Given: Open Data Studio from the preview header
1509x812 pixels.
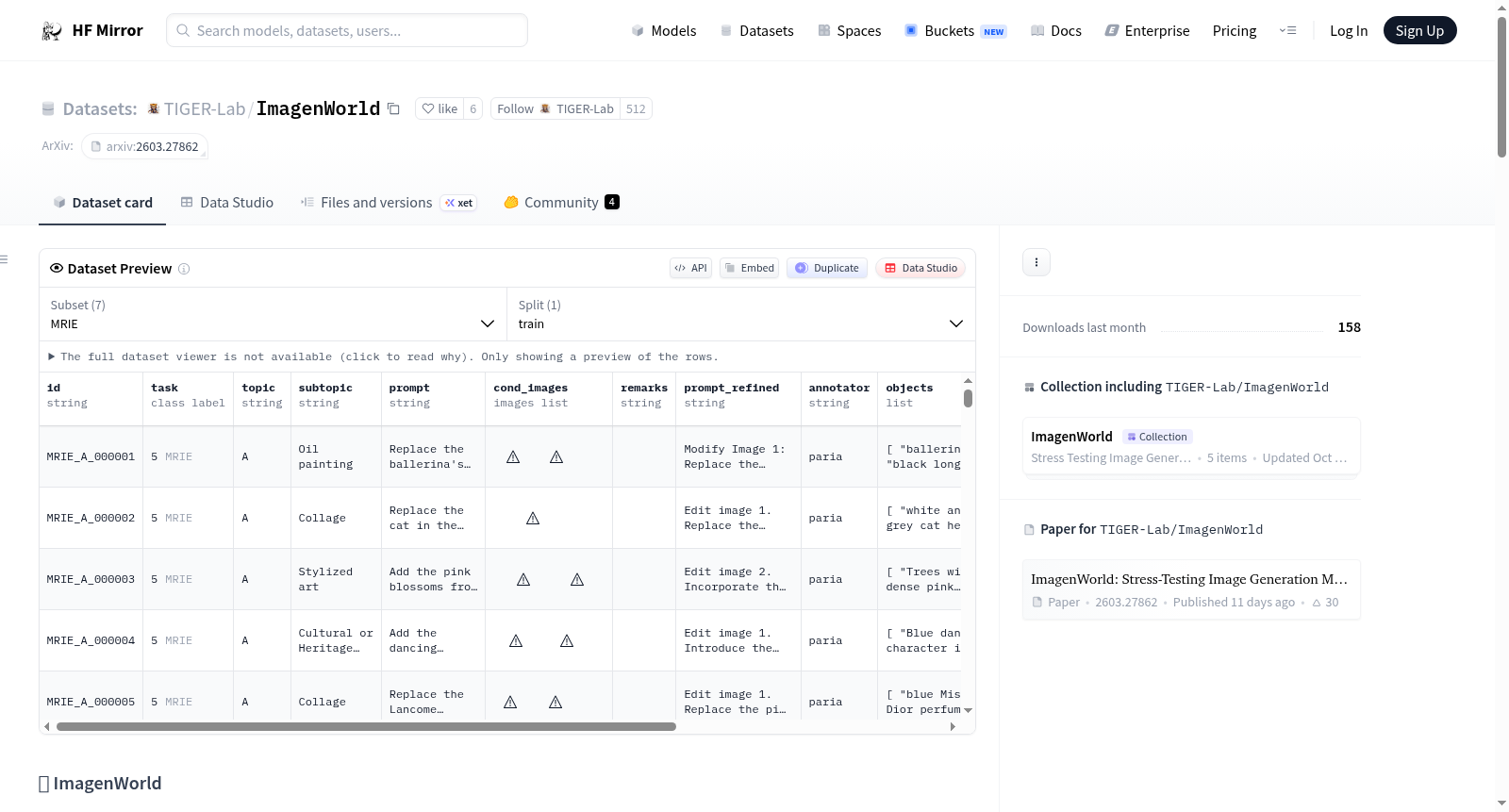Looking at the screenshot, I should (x=920, y=269).
